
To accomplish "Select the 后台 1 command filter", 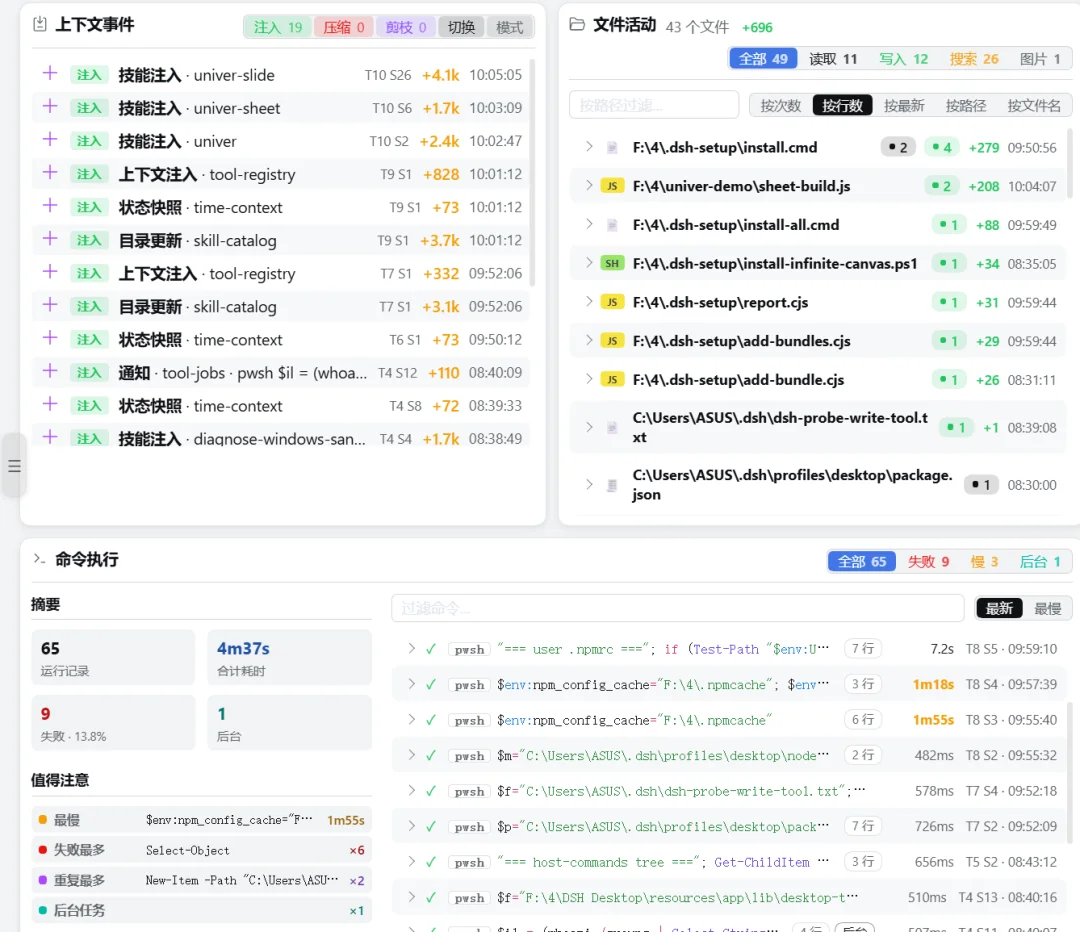I will tap(1040, 561).
